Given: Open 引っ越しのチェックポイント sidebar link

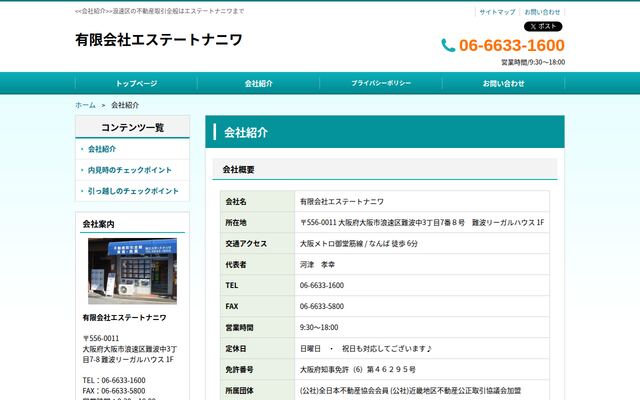Looking at the screenshot, I should click(x=133, y=191).
